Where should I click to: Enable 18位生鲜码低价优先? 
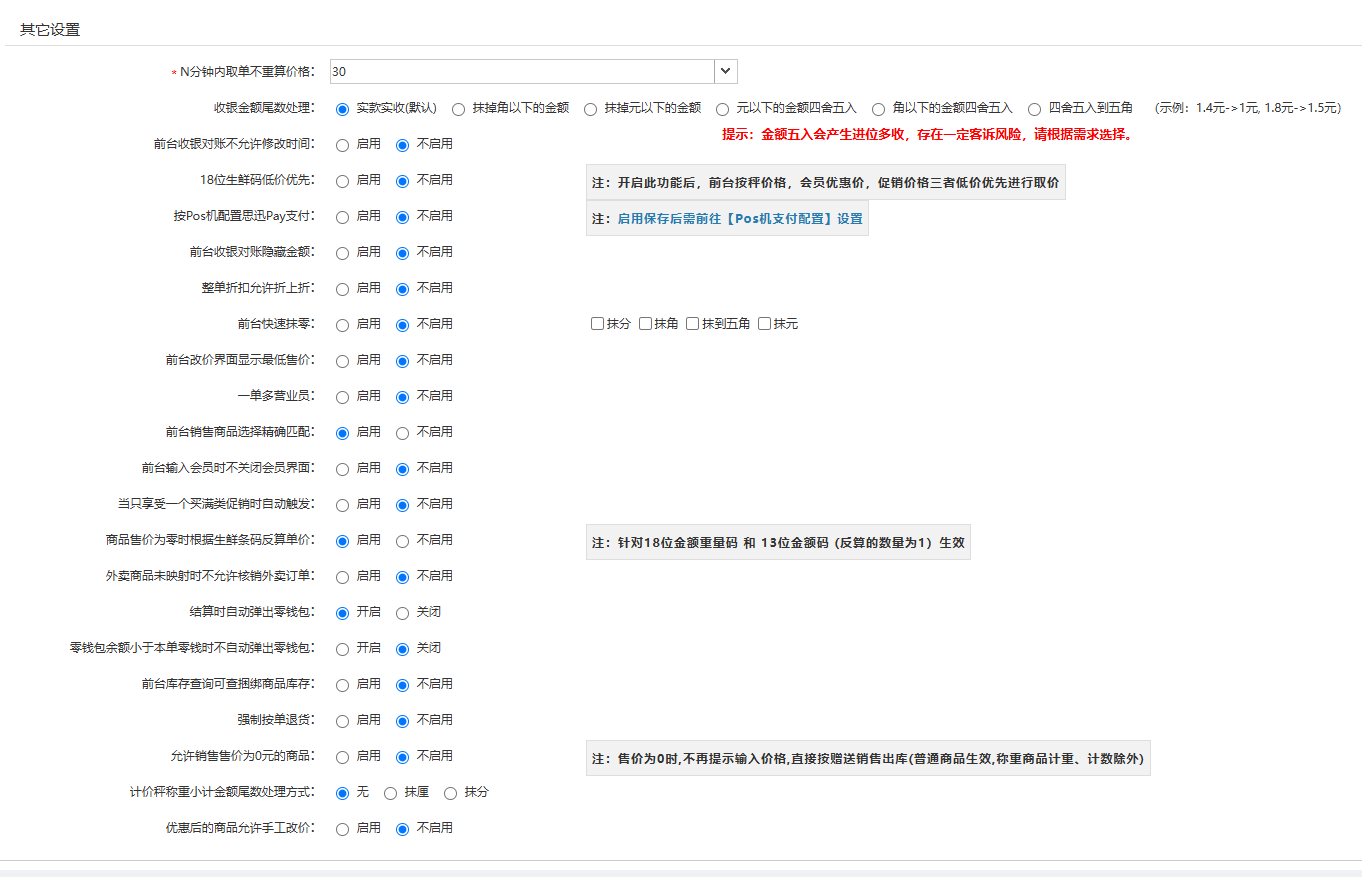(343, 181)
